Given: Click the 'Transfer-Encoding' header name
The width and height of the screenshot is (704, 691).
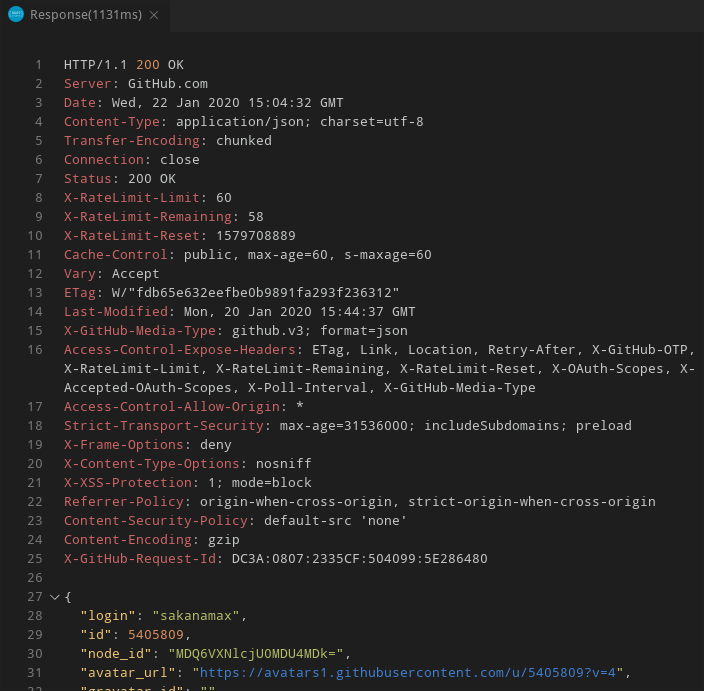Looking at the screenshot, I should (132, 141).
